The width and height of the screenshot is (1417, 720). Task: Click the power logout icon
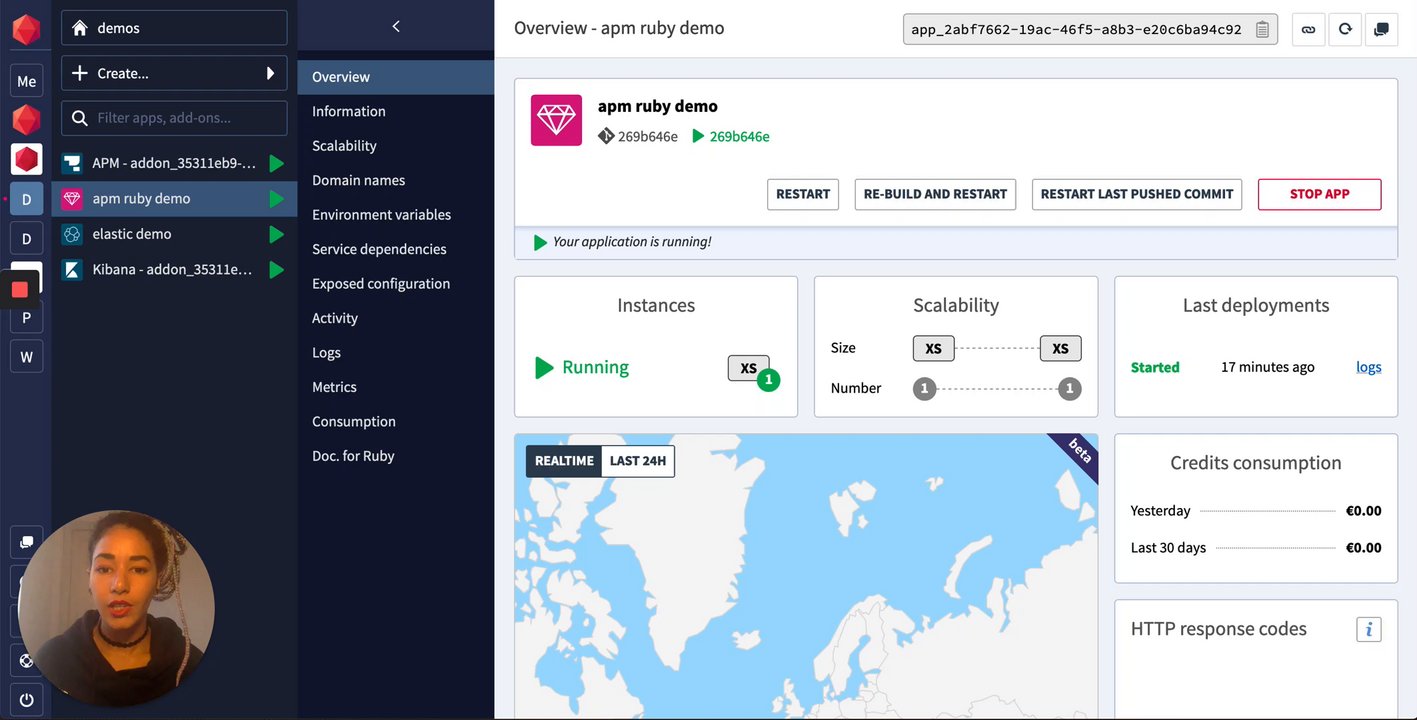pos(26,700)
